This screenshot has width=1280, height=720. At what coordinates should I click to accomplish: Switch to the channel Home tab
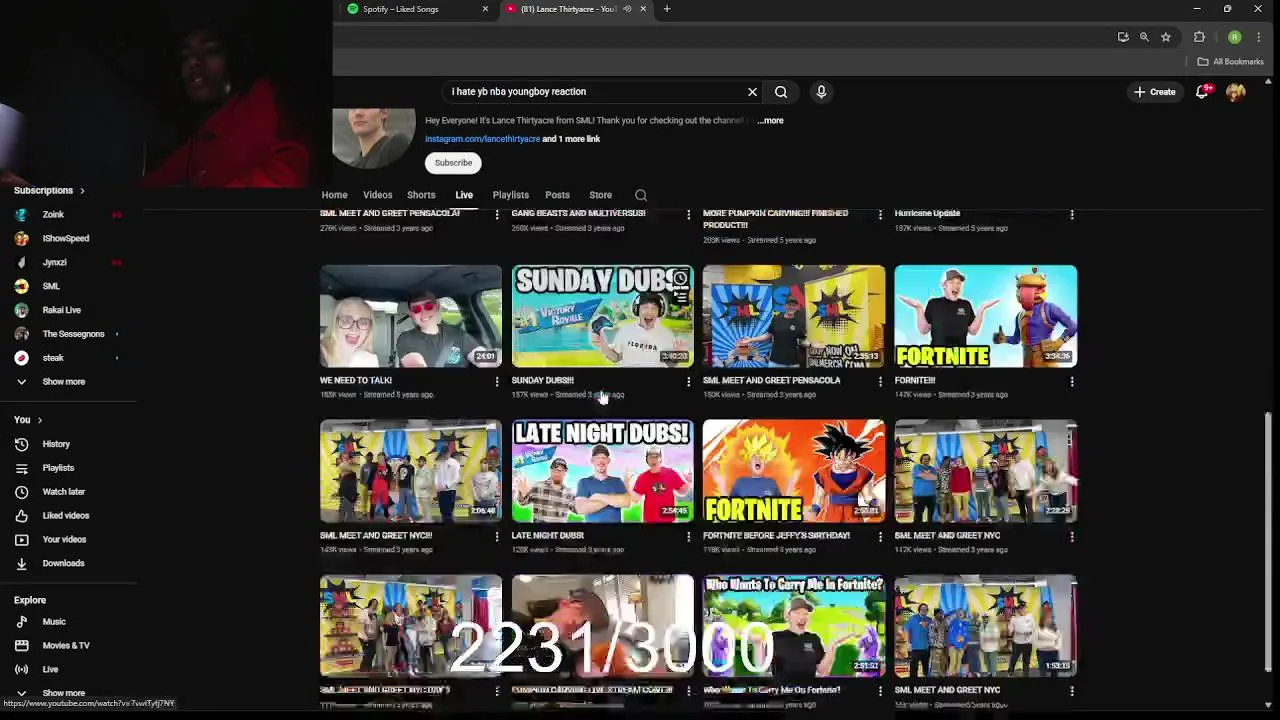coord(334,195)
